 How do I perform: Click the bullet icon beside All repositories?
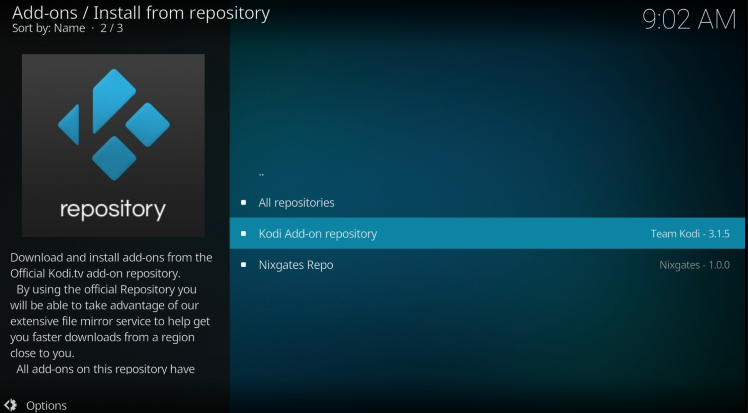click(243, 203)
